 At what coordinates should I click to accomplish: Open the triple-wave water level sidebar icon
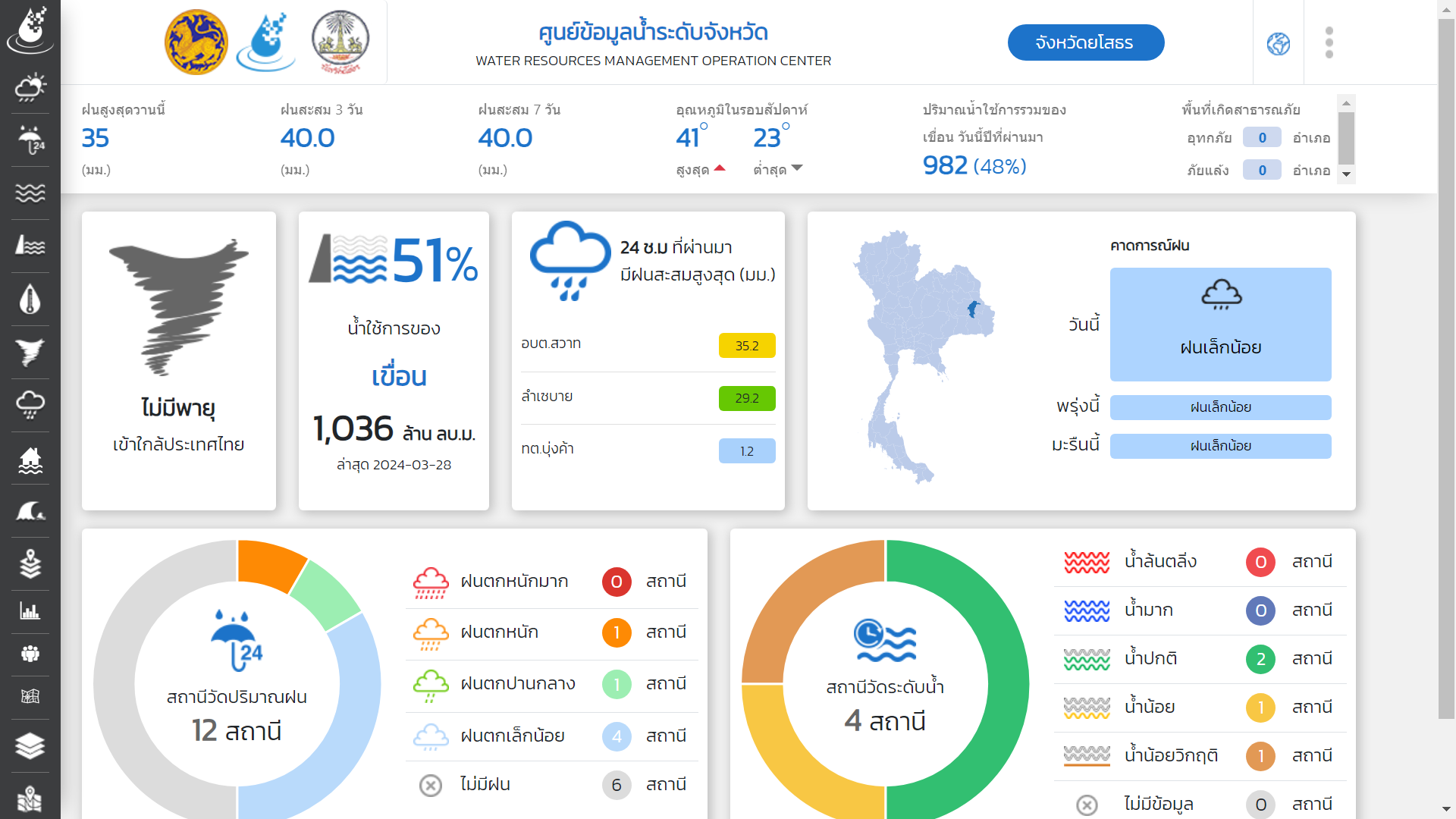click(30, 193)
